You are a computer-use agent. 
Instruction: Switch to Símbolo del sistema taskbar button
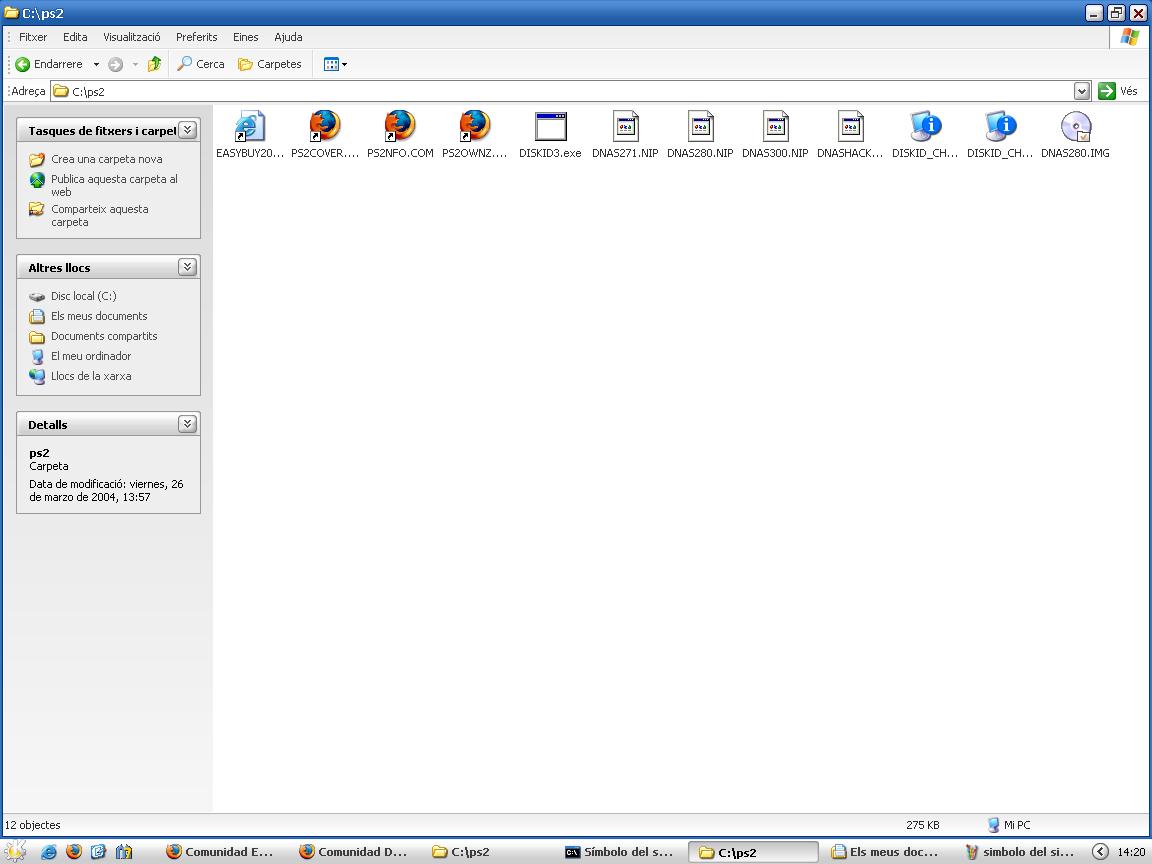point(620,852)
